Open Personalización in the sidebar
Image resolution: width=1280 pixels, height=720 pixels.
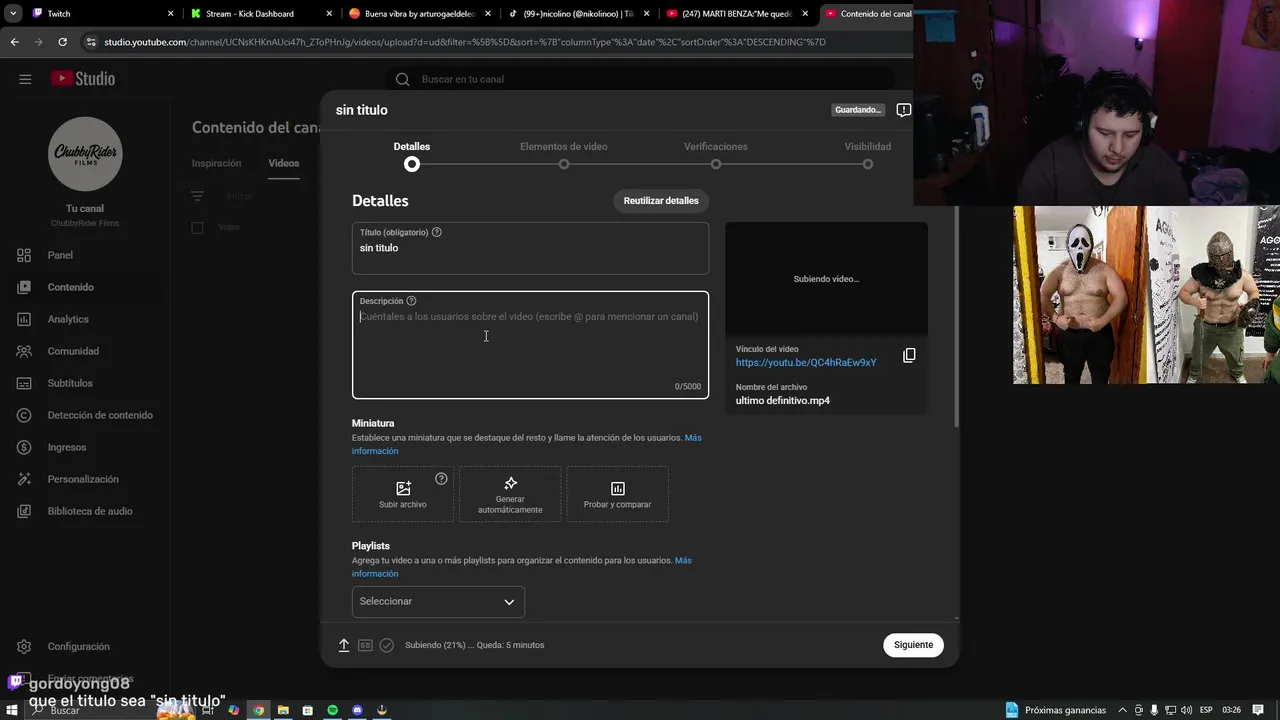point(83,479)
